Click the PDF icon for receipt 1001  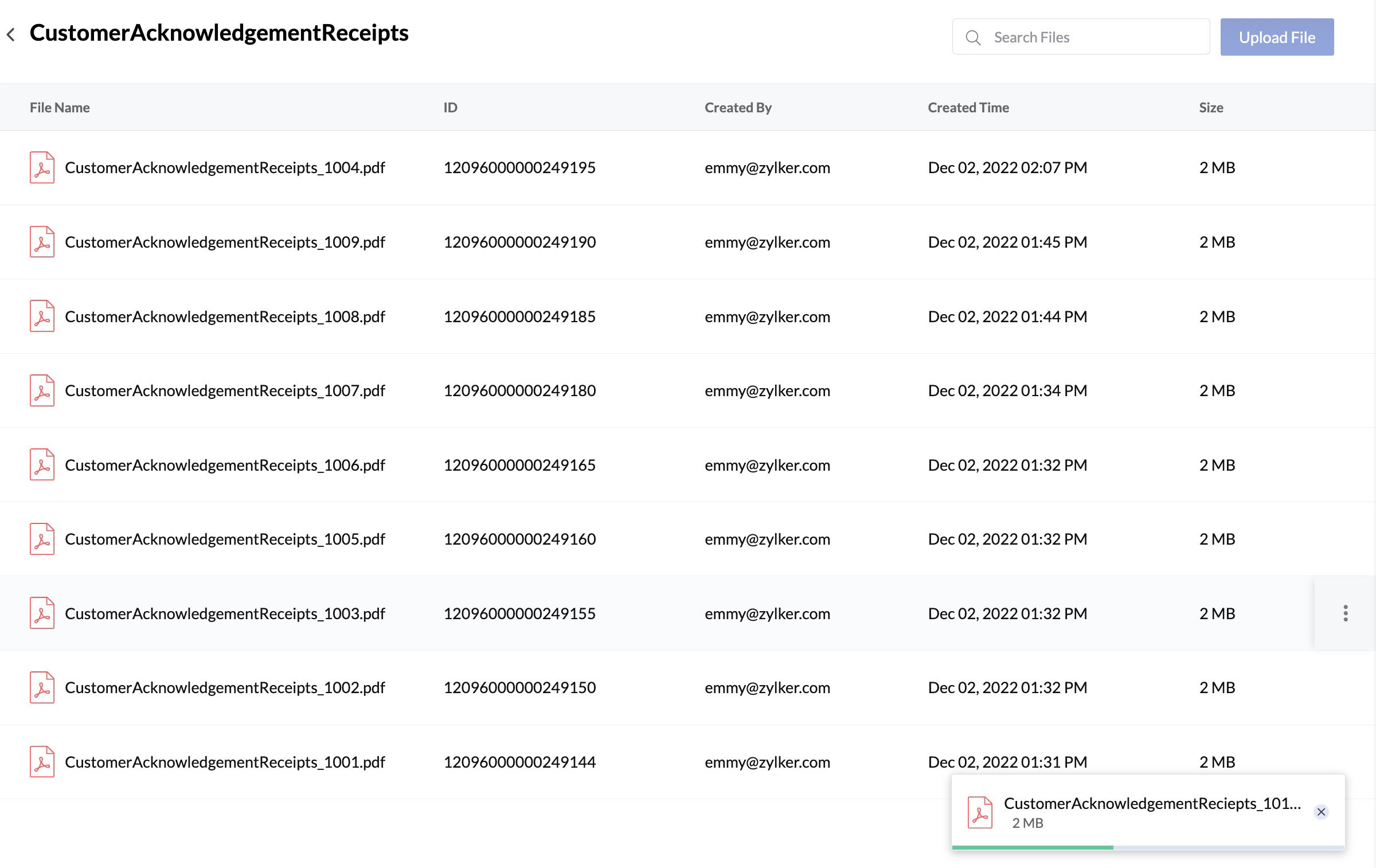(42, 761)
